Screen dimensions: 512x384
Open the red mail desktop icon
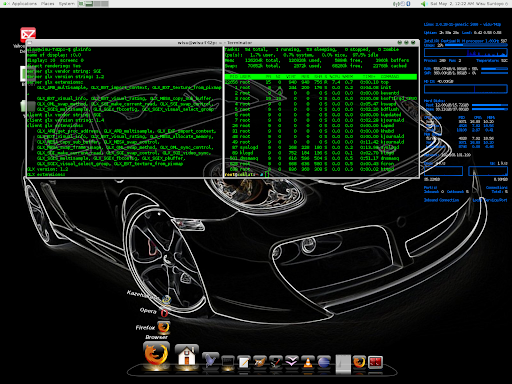point(28,35)
